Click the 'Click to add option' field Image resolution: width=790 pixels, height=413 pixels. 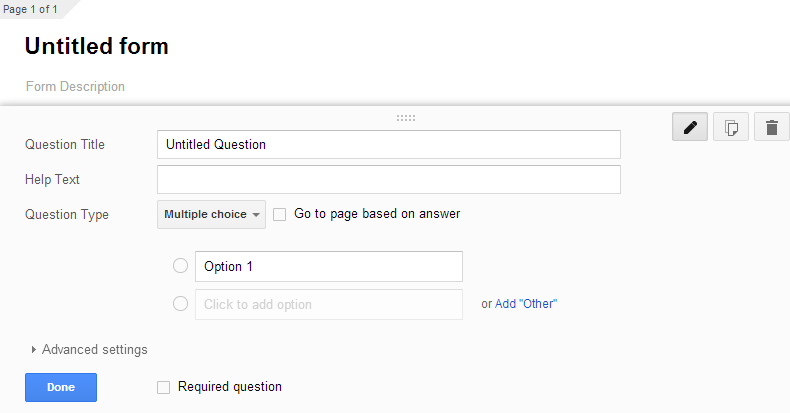328,304
